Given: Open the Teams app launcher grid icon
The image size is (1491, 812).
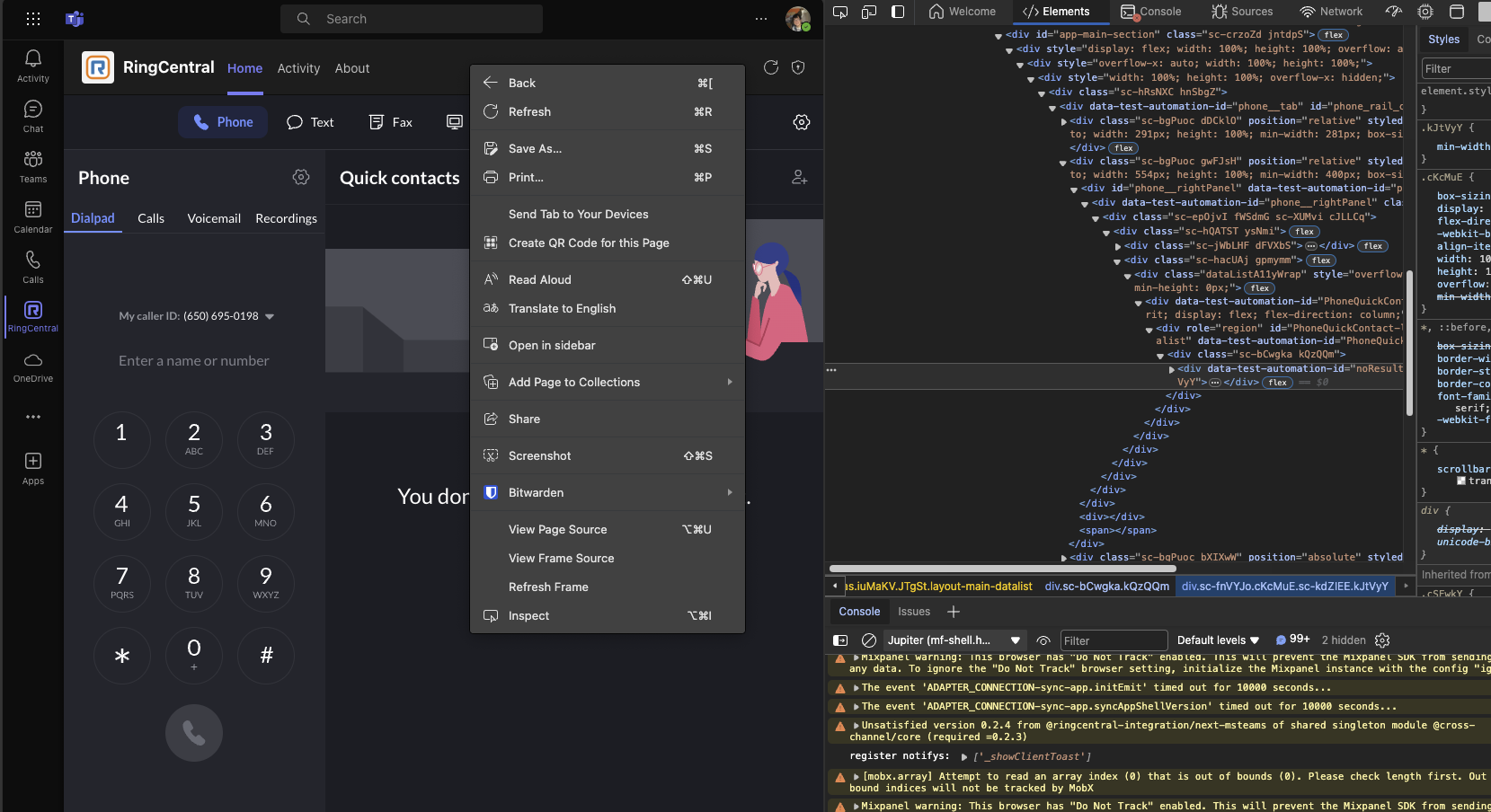Looking at the screenshot, I should [x=33, y=19].
